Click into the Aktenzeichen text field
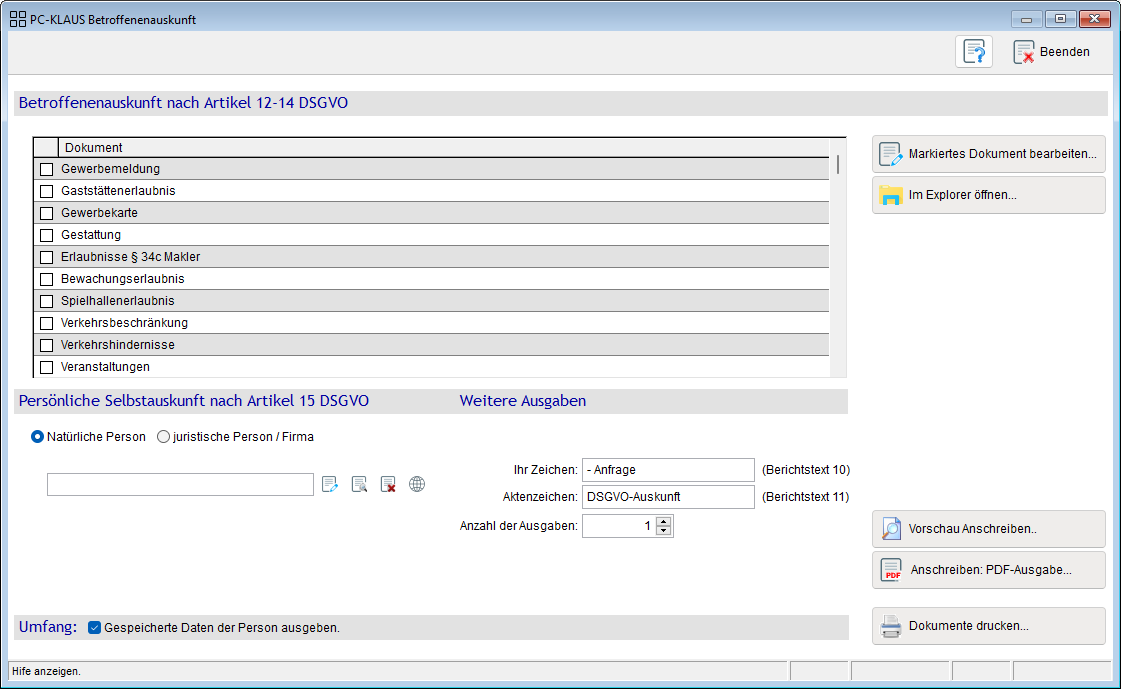The height and width of the screenshot is (689, 1121). 667,497
